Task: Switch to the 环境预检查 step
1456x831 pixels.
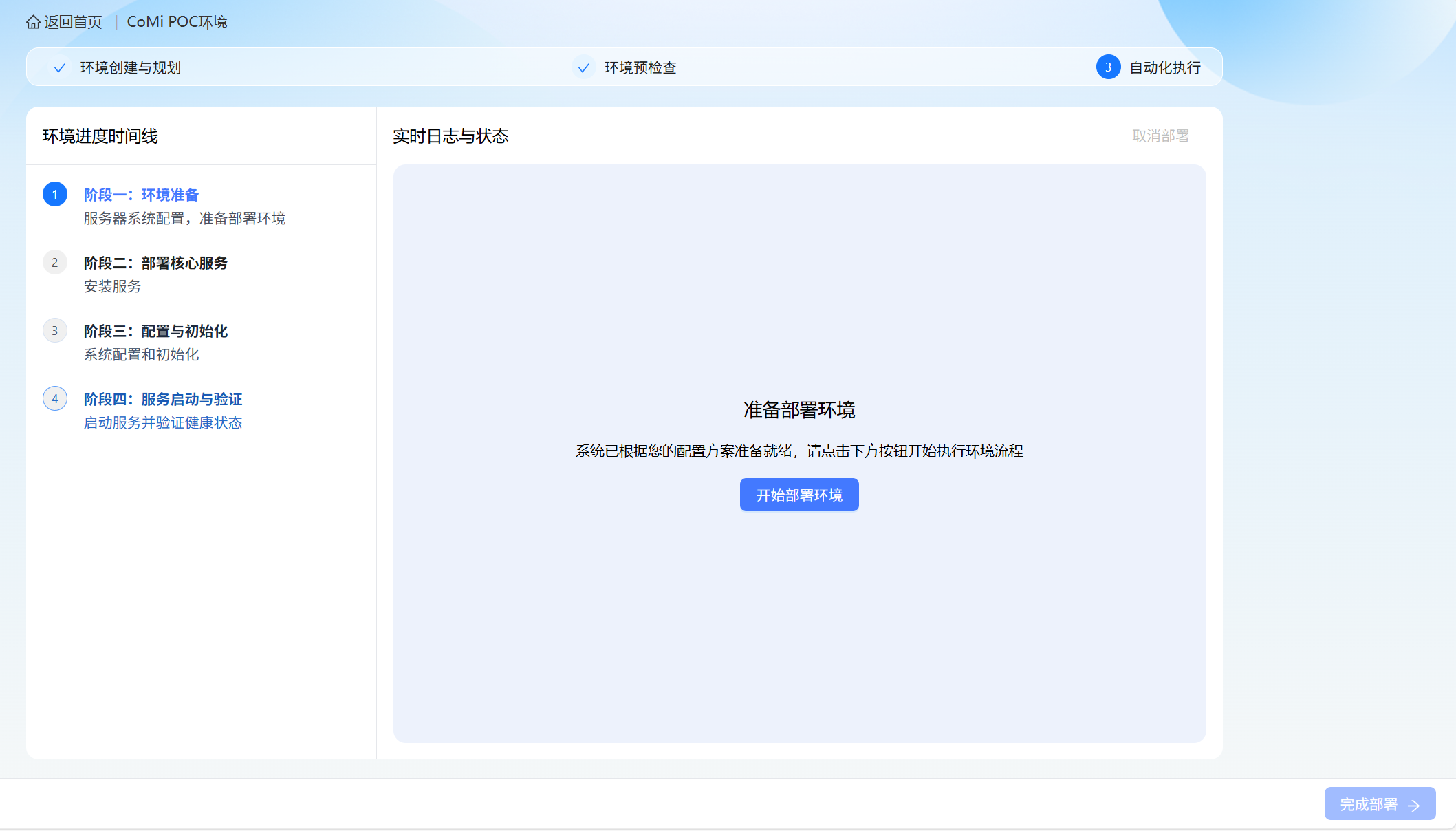Action: [640, 67]
